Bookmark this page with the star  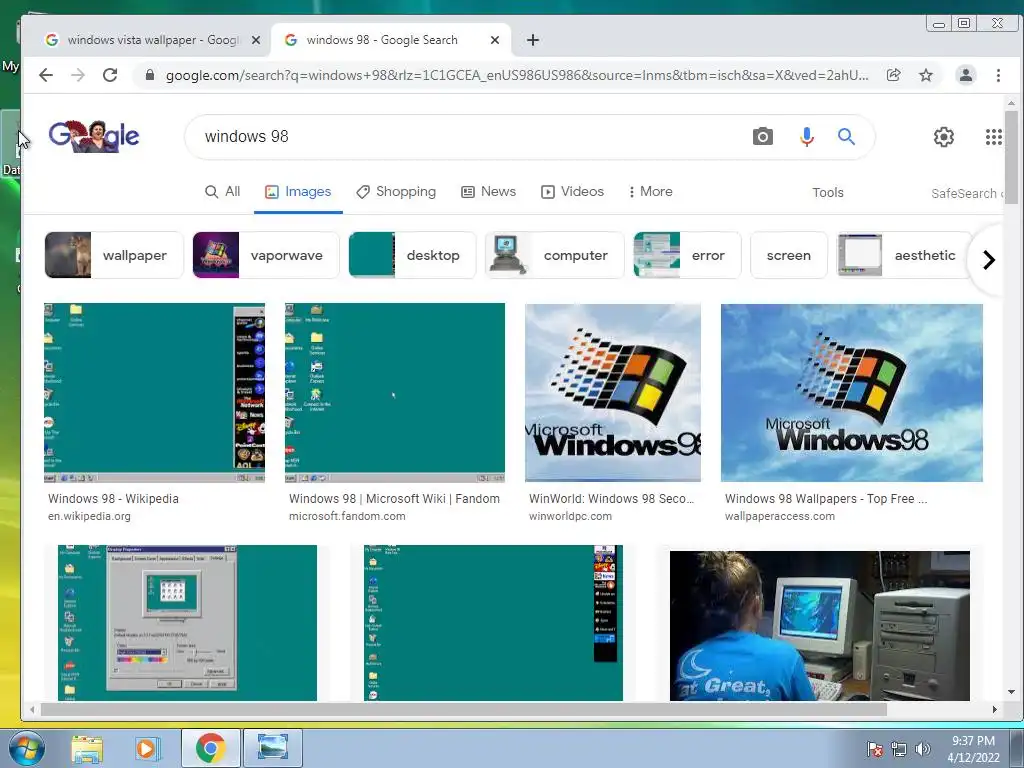click(x=925, y=75)
